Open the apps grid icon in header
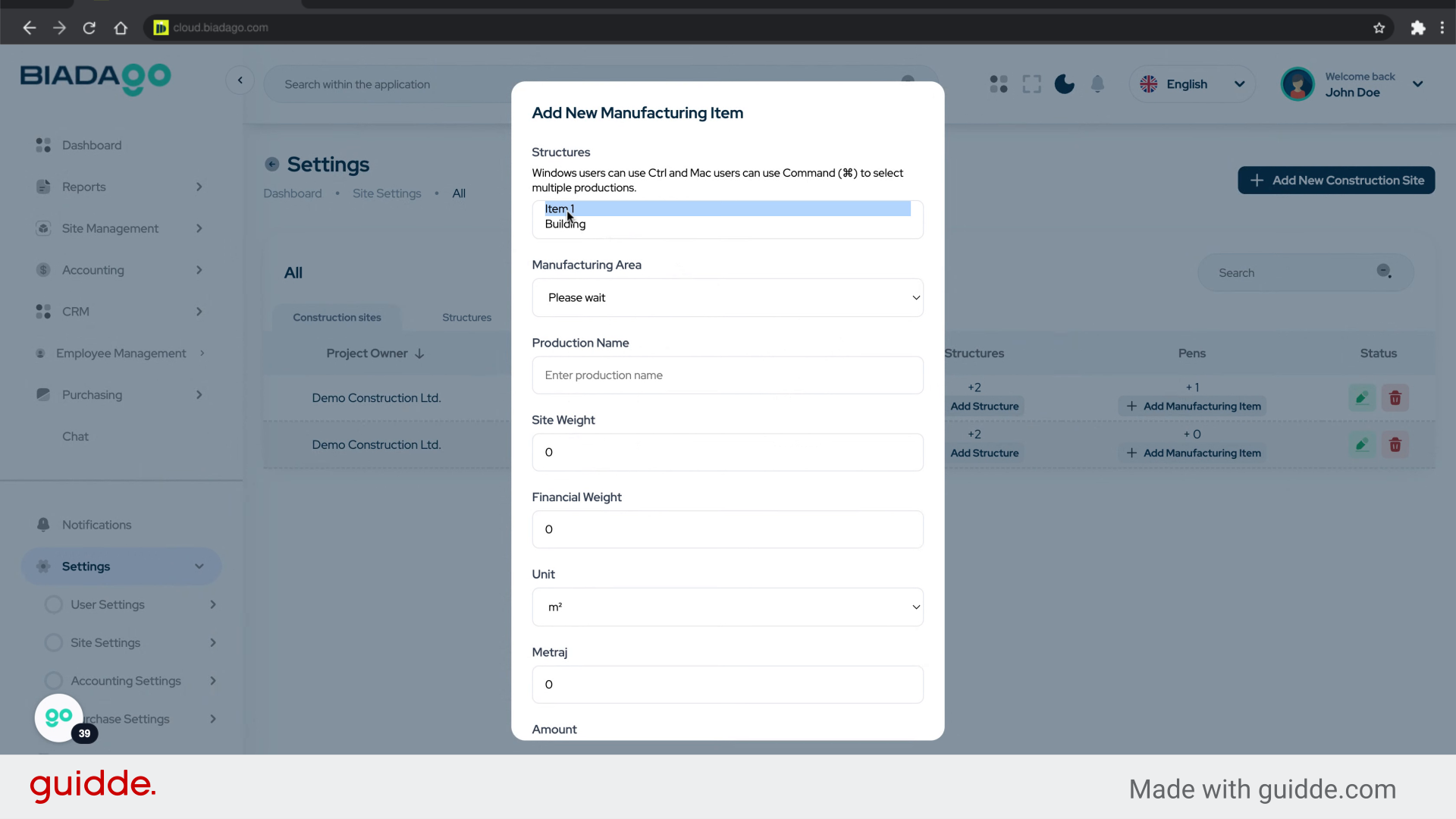The height and width of the screenshot is (819, 1456). [x=999, y=84]
